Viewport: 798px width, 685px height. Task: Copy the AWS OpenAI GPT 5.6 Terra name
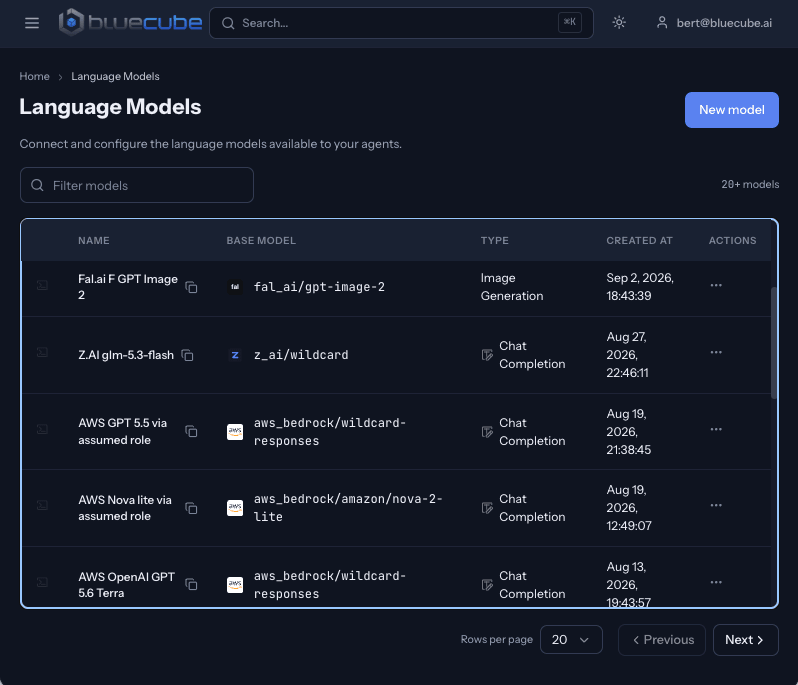191,584
